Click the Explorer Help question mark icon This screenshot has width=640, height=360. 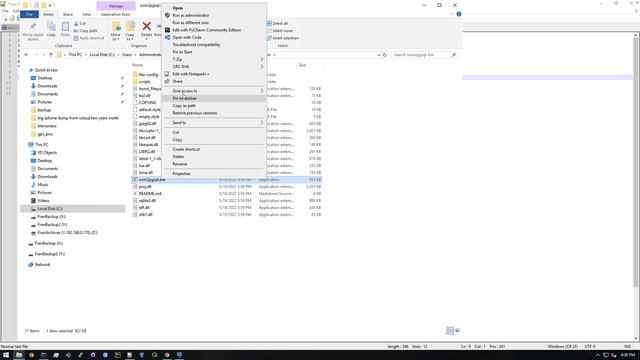coord(459,14)
